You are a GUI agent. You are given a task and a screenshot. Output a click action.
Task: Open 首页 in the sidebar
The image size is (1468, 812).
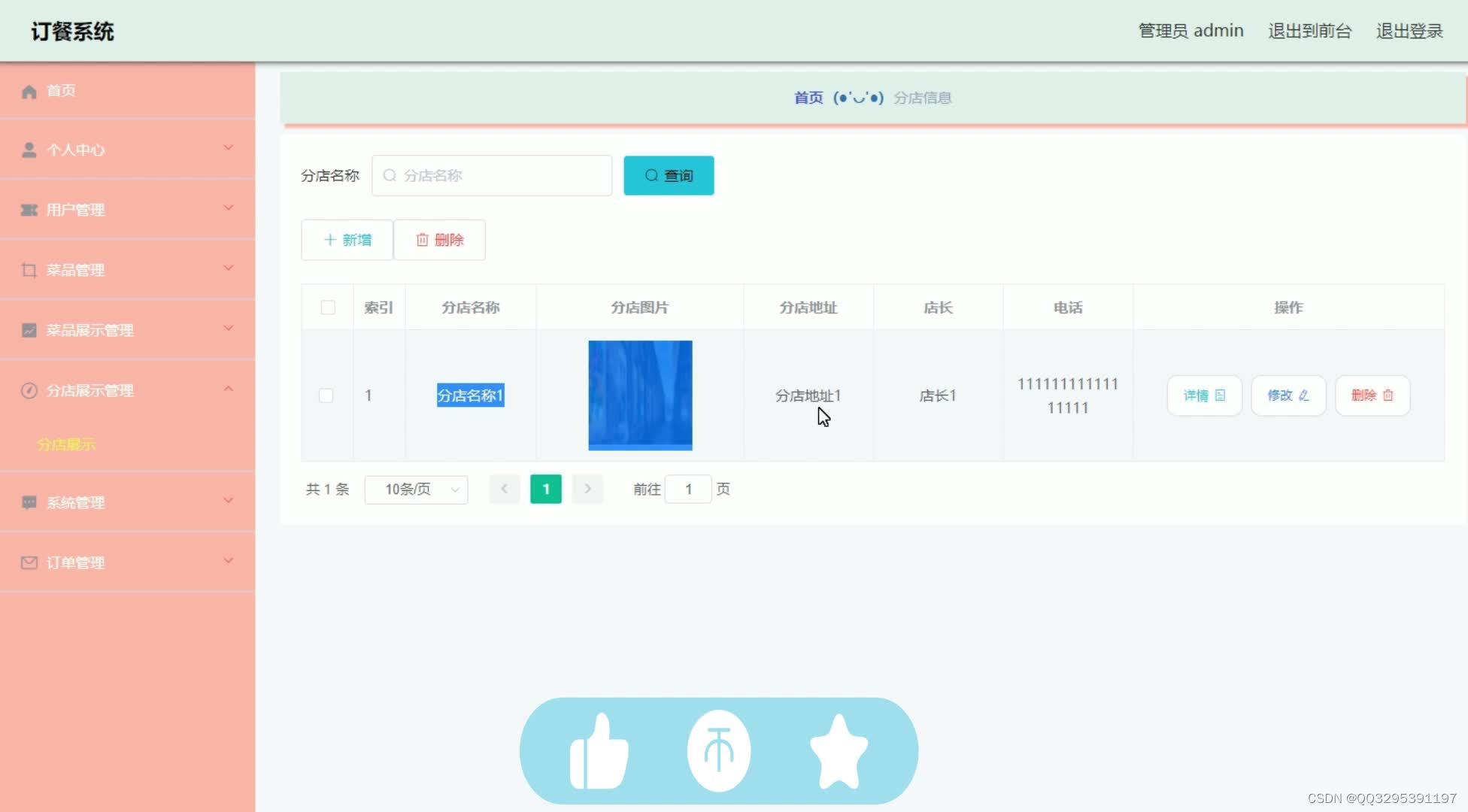point(128,91)
